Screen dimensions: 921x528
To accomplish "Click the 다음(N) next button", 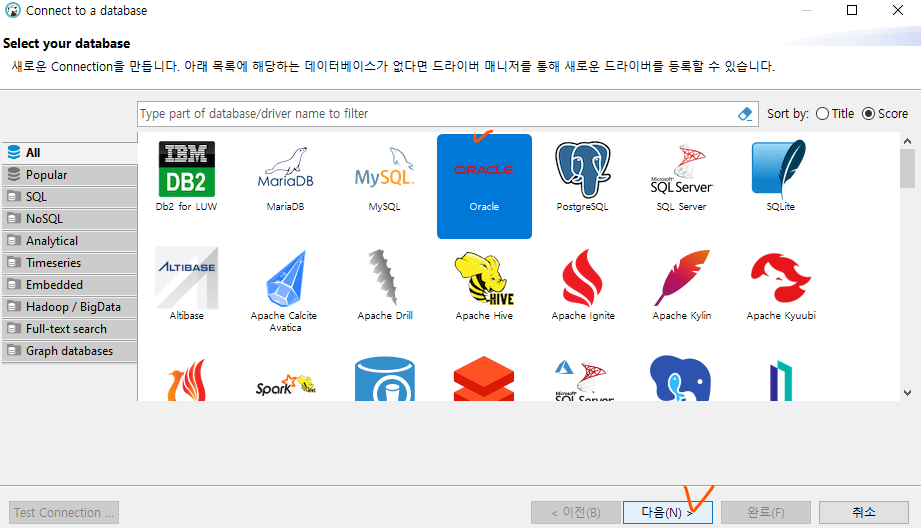I will 668,513.
